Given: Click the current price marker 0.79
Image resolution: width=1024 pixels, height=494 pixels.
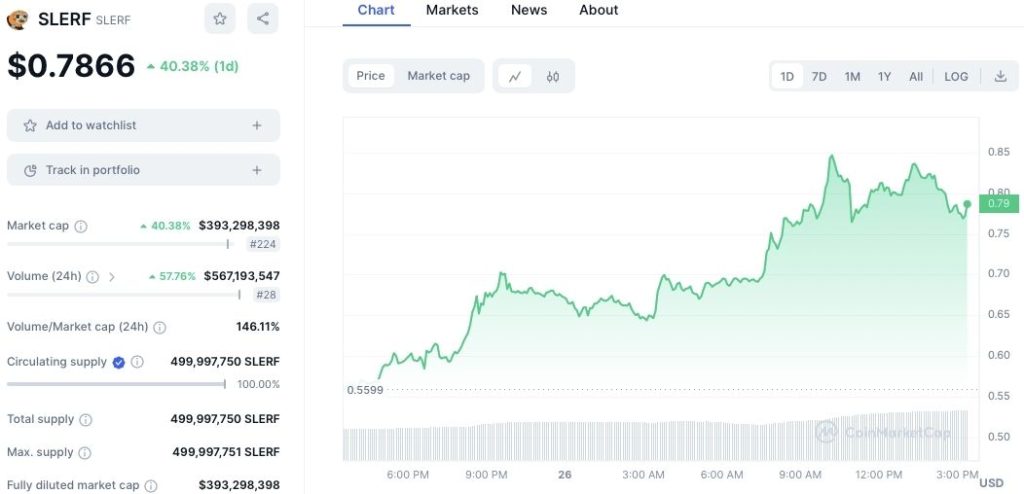Looking at the screenshot, I should point(998,204).
